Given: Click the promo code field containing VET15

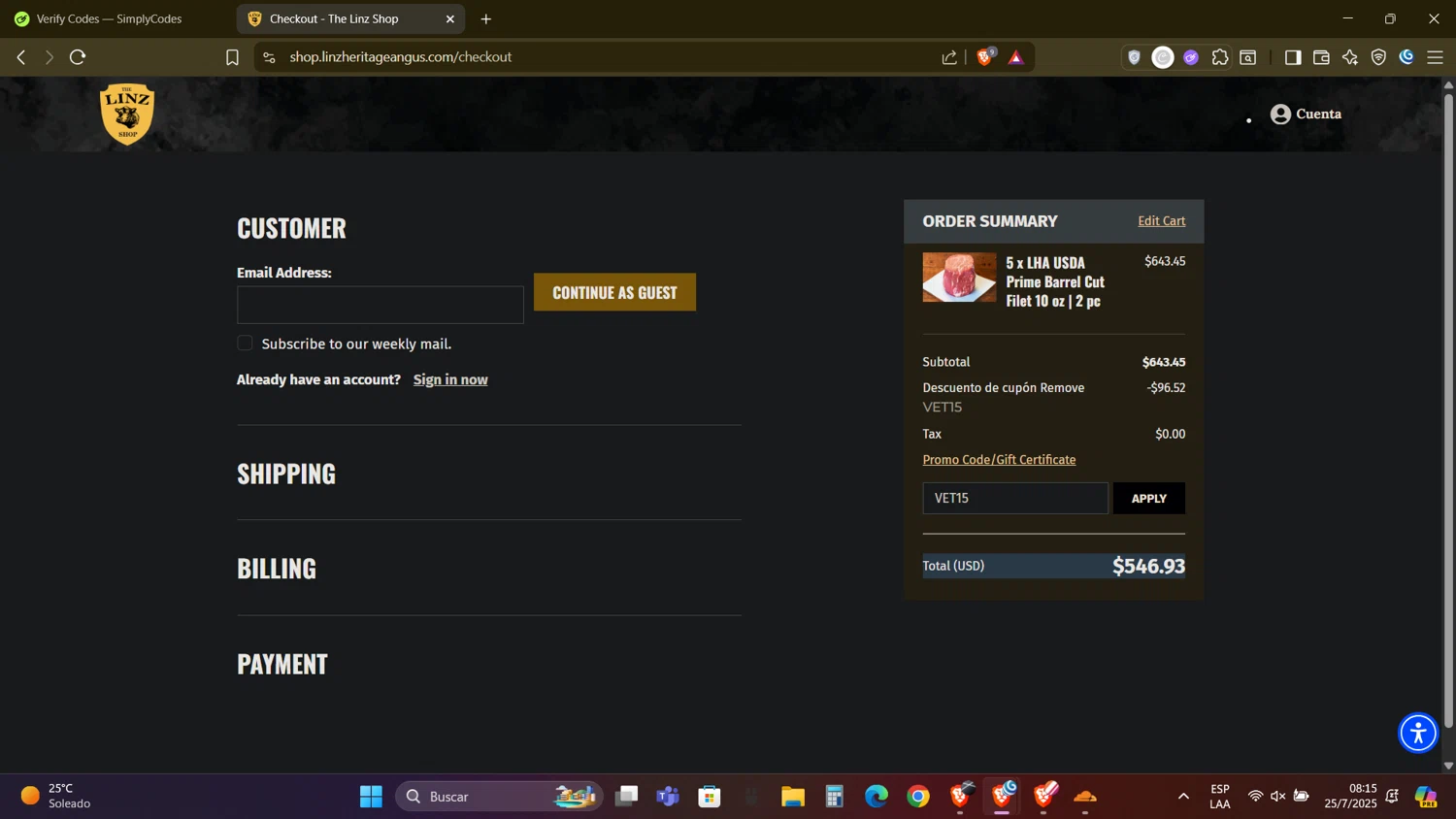Looking at the screenshot, I should (x=1014, y=498).
